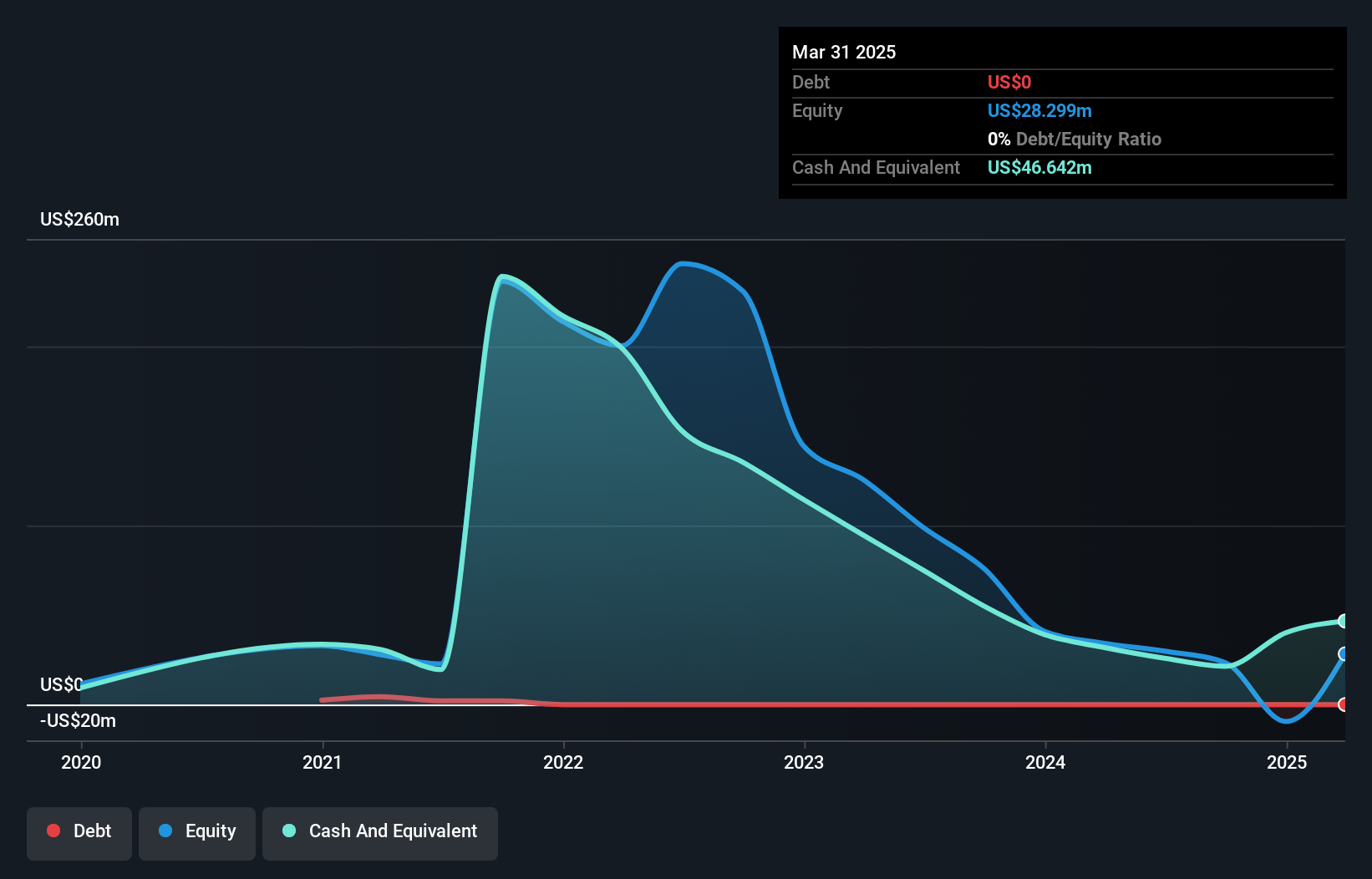Select the Debt data point marker at chart end

pos(1344,704)
